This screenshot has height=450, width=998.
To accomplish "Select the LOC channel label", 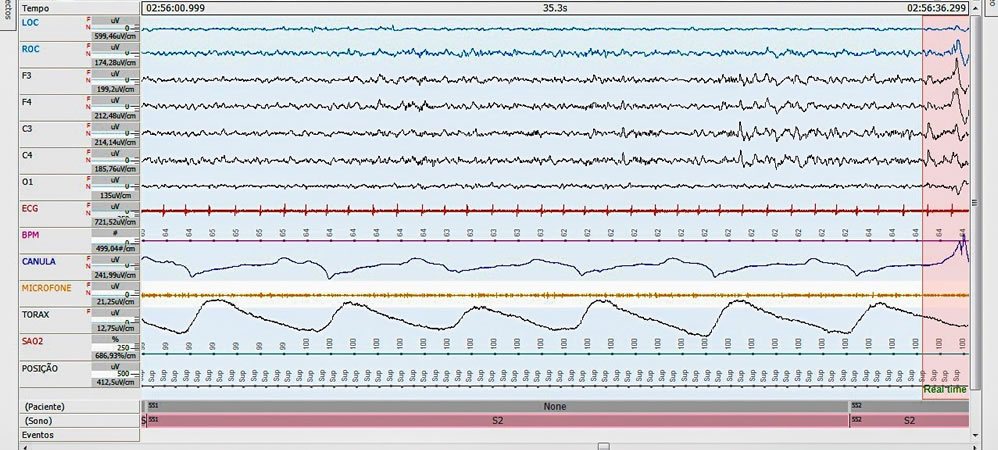I will click(31, 22).
